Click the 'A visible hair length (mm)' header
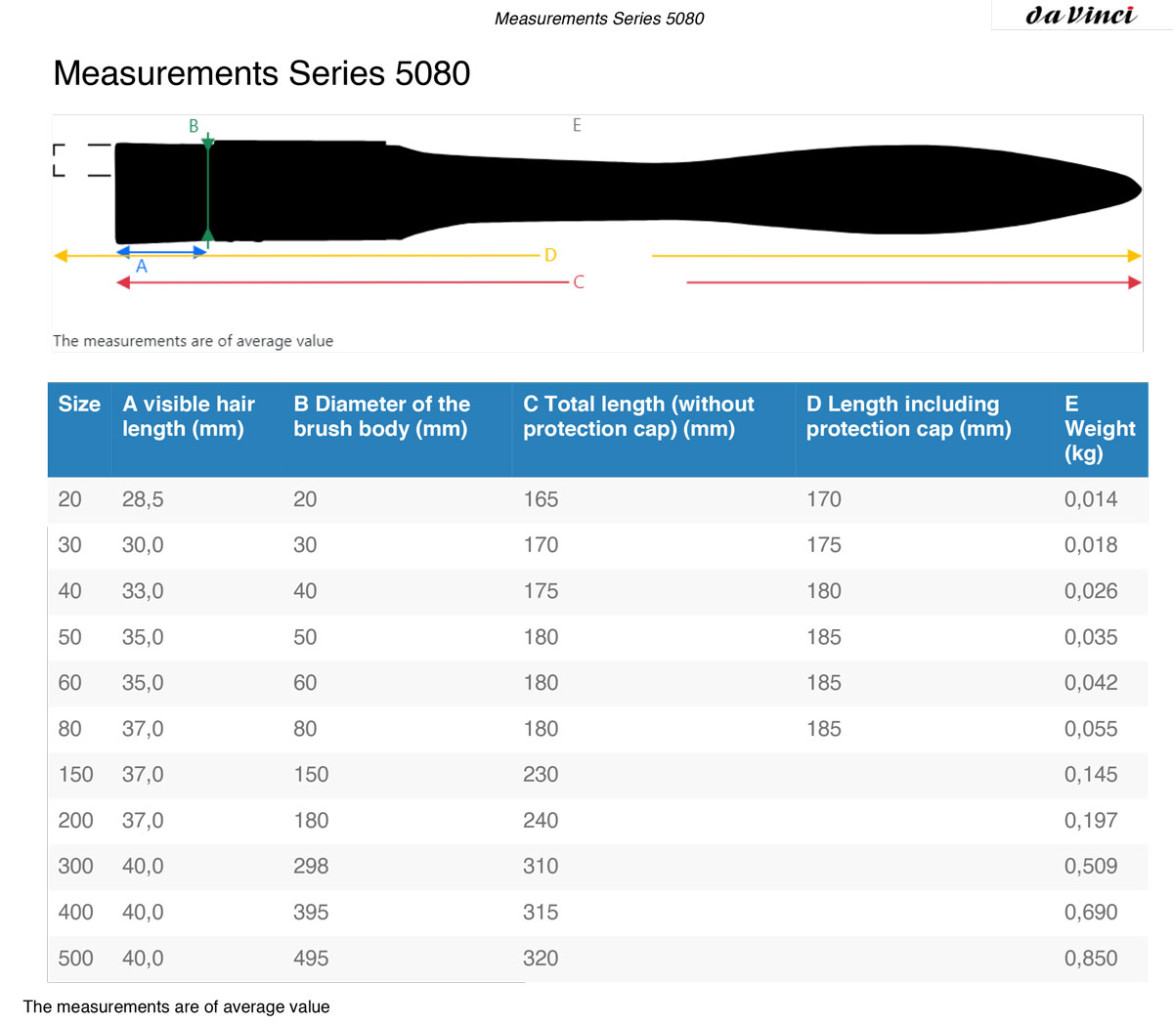1173x1024 pixels. 189,416
